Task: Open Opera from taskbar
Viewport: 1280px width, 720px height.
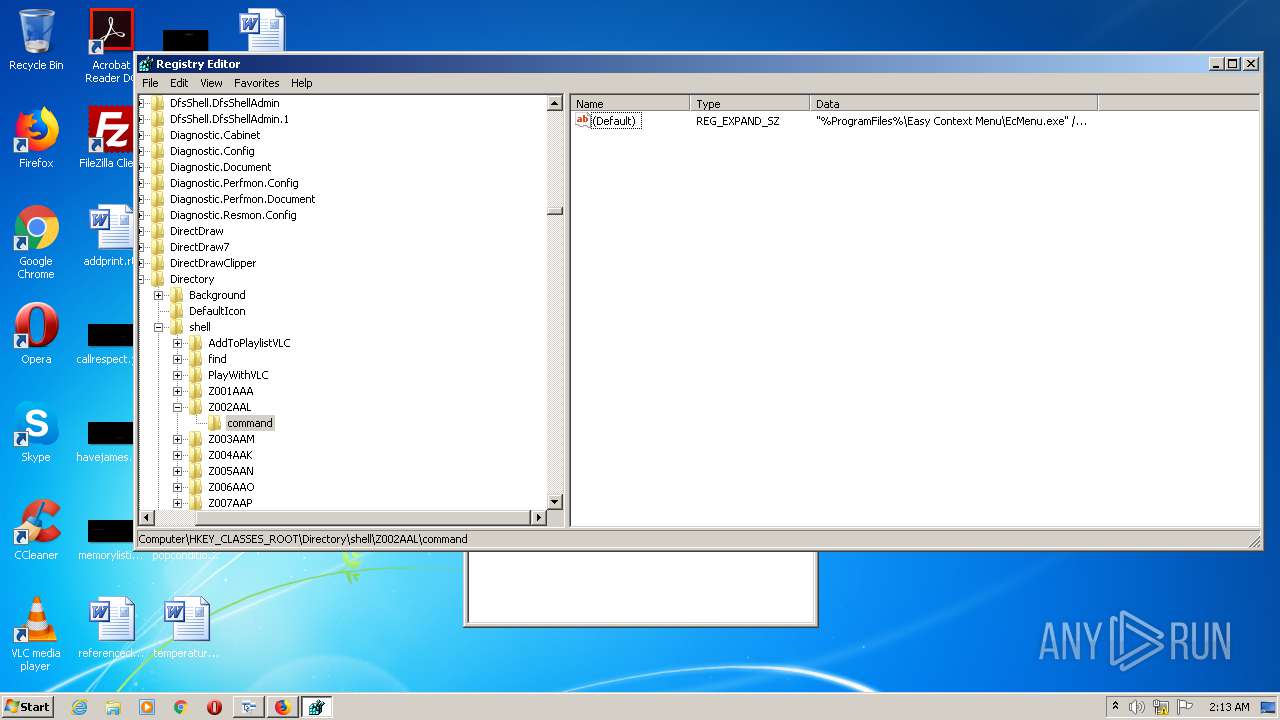Action: [214, 707]
